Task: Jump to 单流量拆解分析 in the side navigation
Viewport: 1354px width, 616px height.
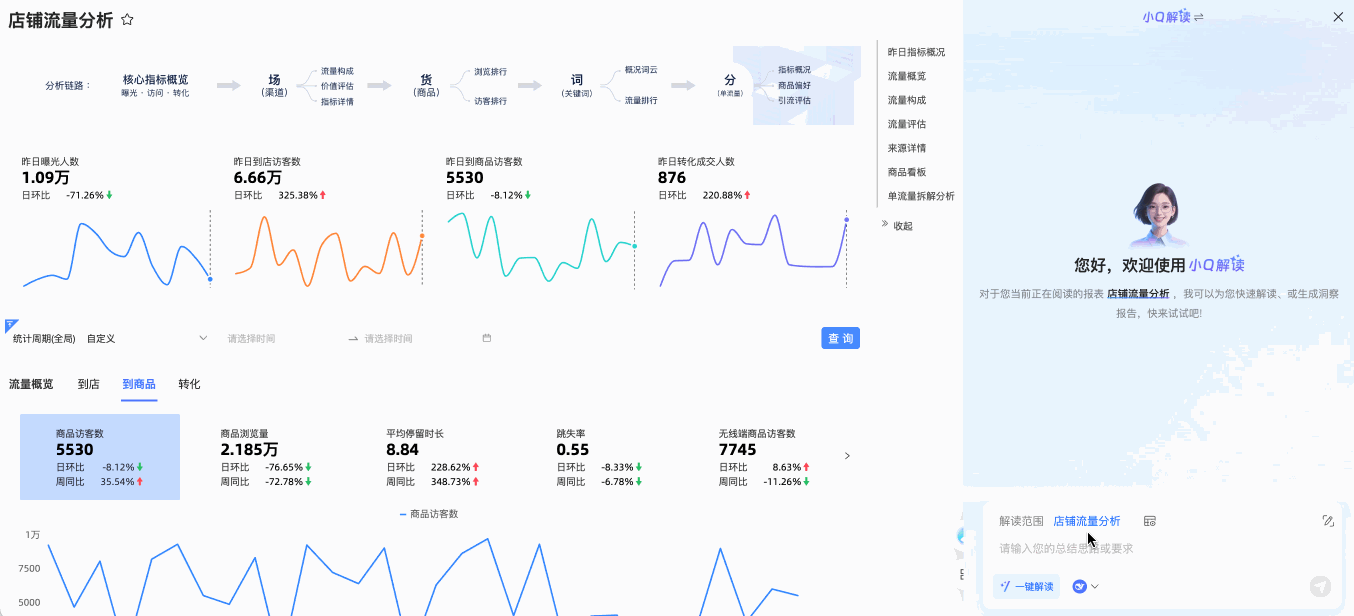Action: (x=921, y=196)
